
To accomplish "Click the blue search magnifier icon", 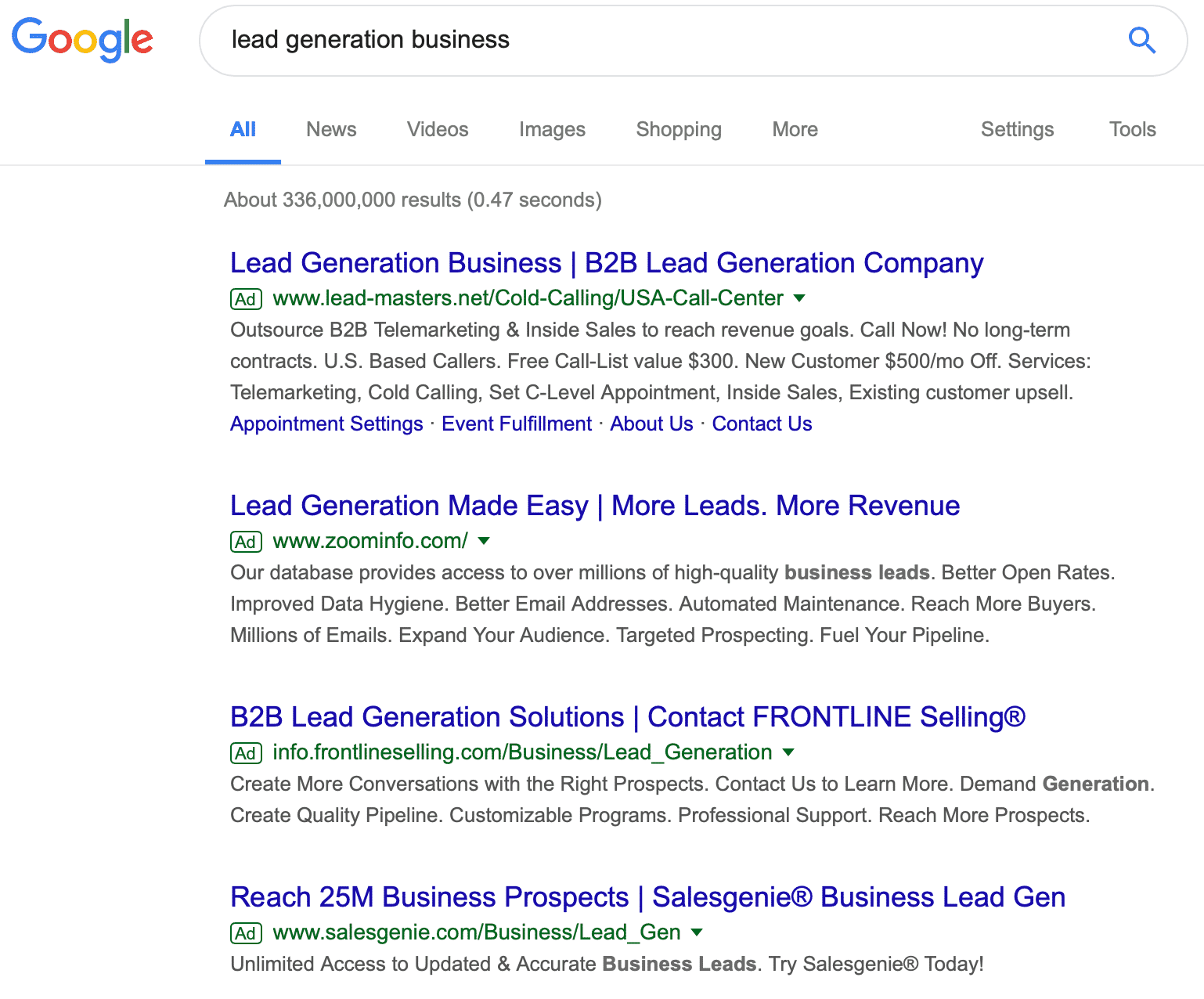I will point(1142,40).
